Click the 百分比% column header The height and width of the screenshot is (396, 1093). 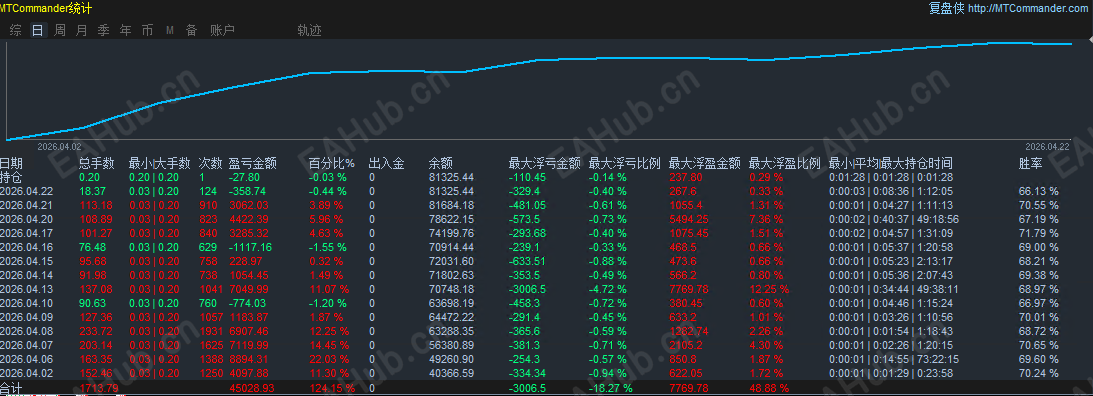332,163
